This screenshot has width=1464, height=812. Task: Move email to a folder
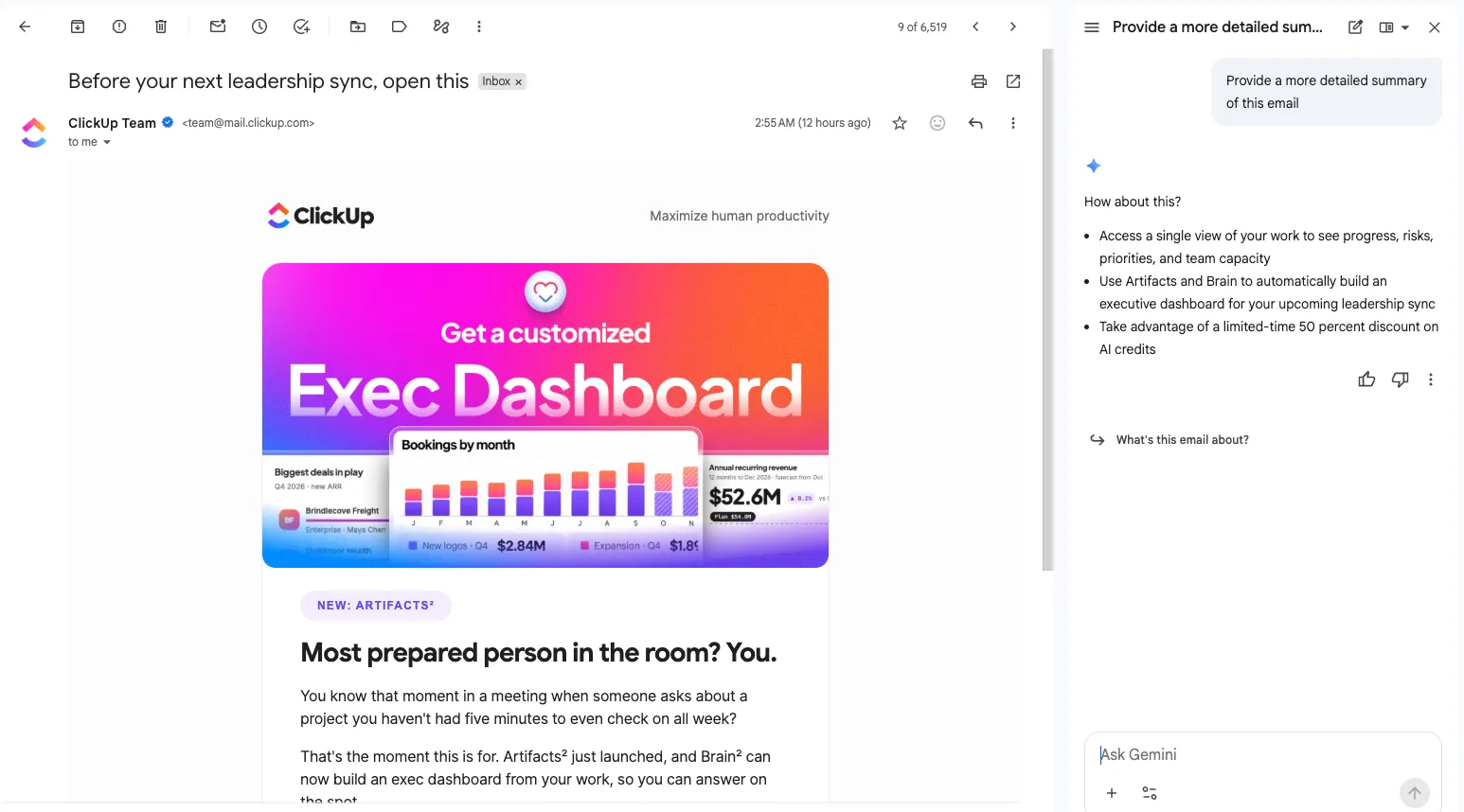(x=358, y=26)
